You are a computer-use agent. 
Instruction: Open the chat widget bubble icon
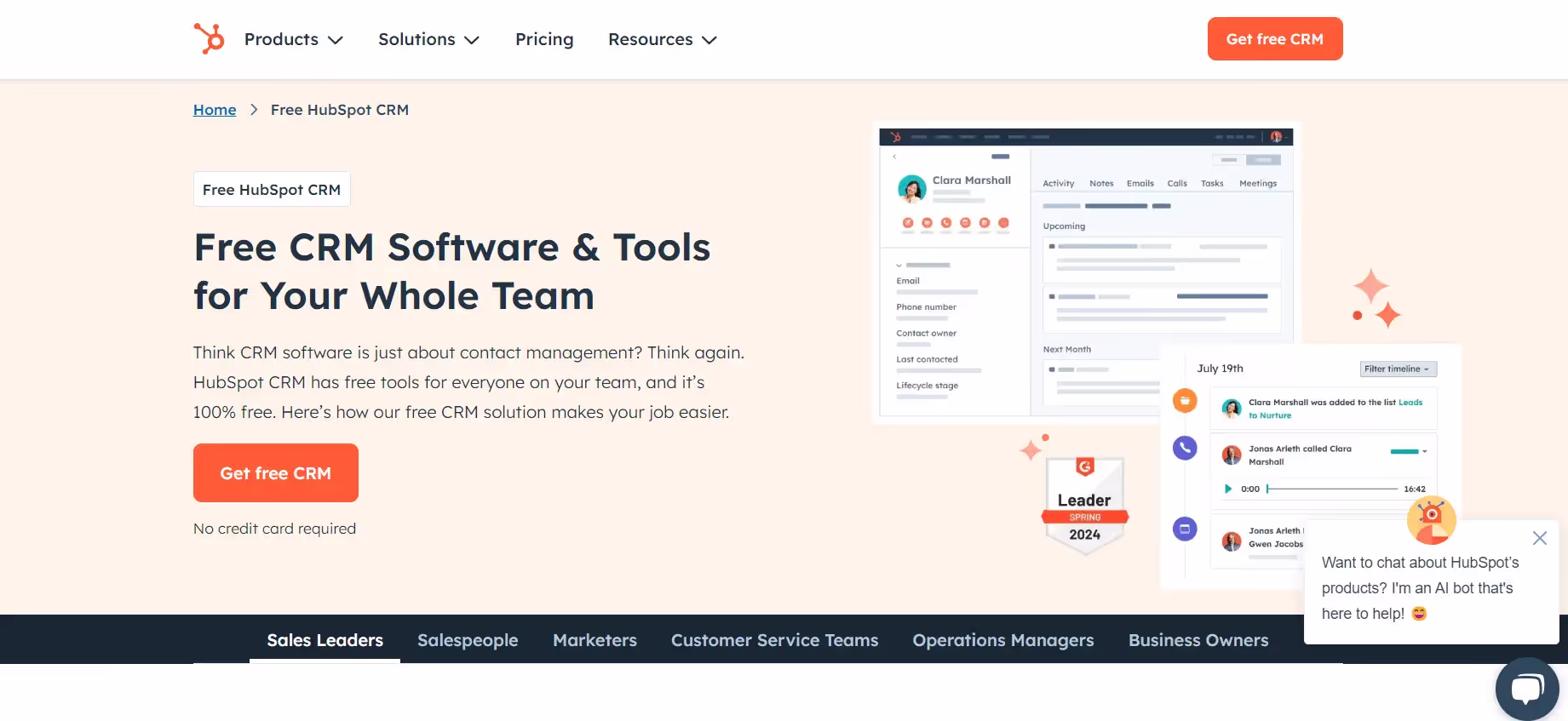pos(1527,689)
